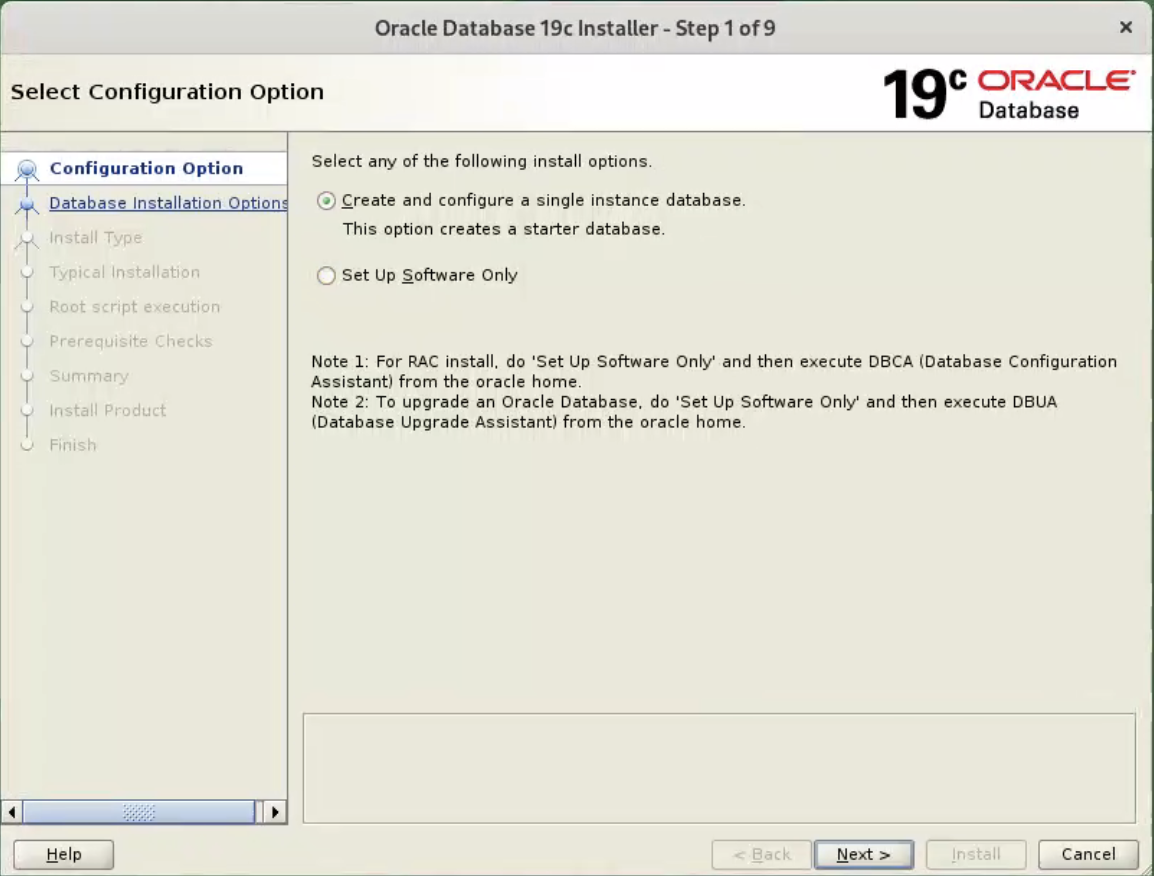1154x876 pixels.
Task: Click the empty message box at the bottom
Action: coord(719,768)
